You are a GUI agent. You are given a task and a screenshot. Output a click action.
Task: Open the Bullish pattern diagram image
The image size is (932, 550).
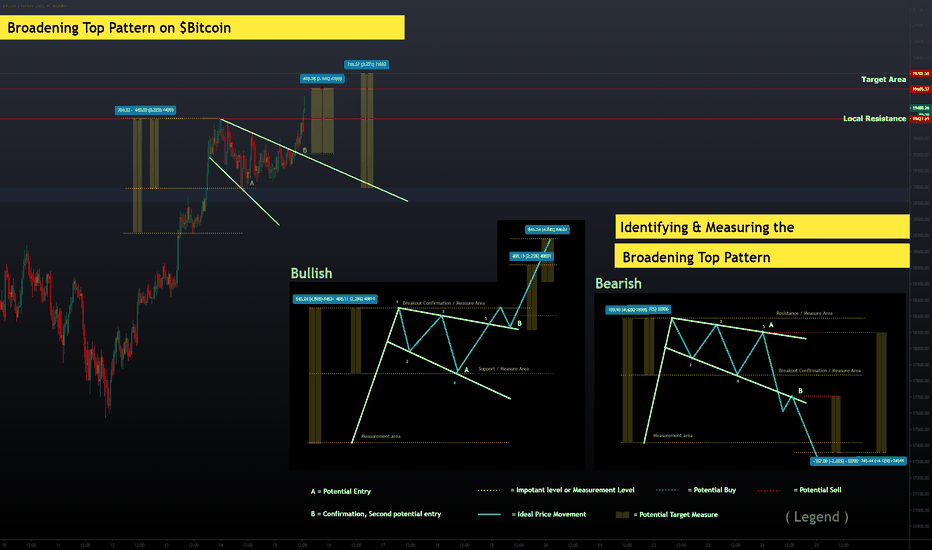point(437,375)
